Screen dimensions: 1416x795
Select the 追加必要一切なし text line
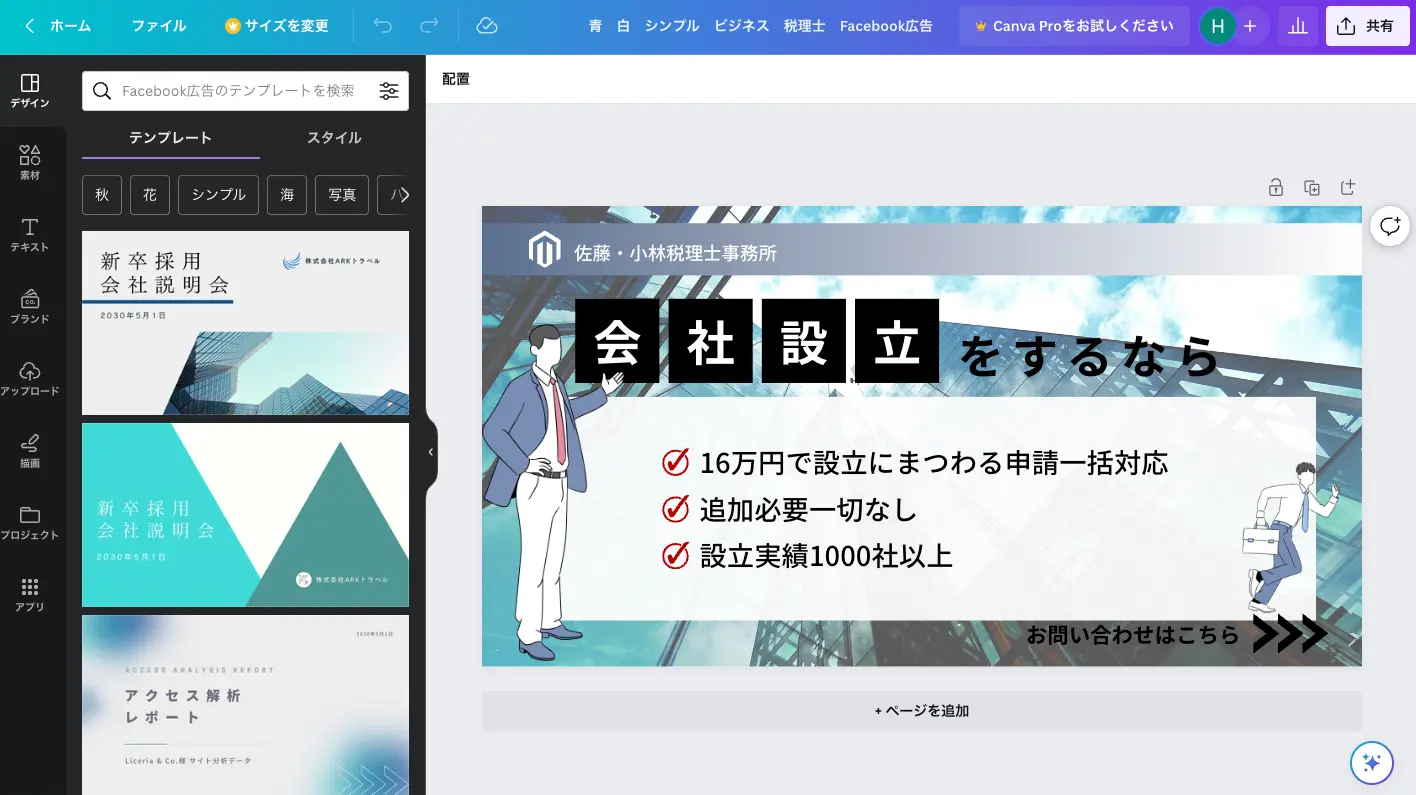tap(808, 510)
